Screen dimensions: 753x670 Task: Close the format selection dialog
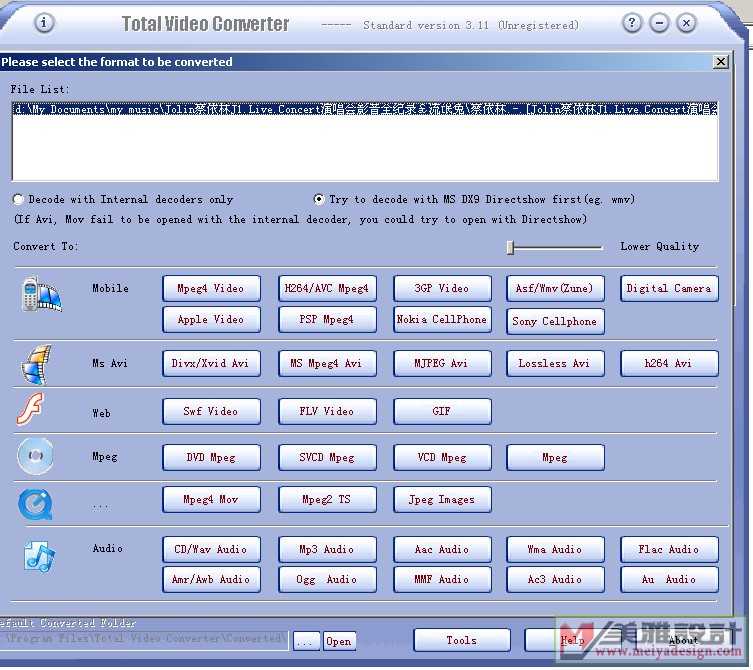pyautogui.click(x=720, y=62)
